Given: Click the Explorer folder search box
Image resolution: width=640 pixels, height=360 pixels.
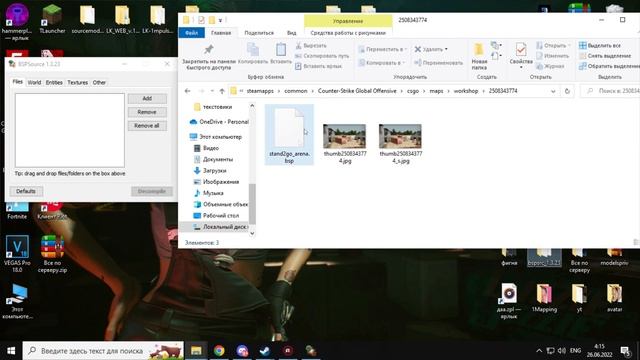Looking at the screenshot, I should (611, 91).
